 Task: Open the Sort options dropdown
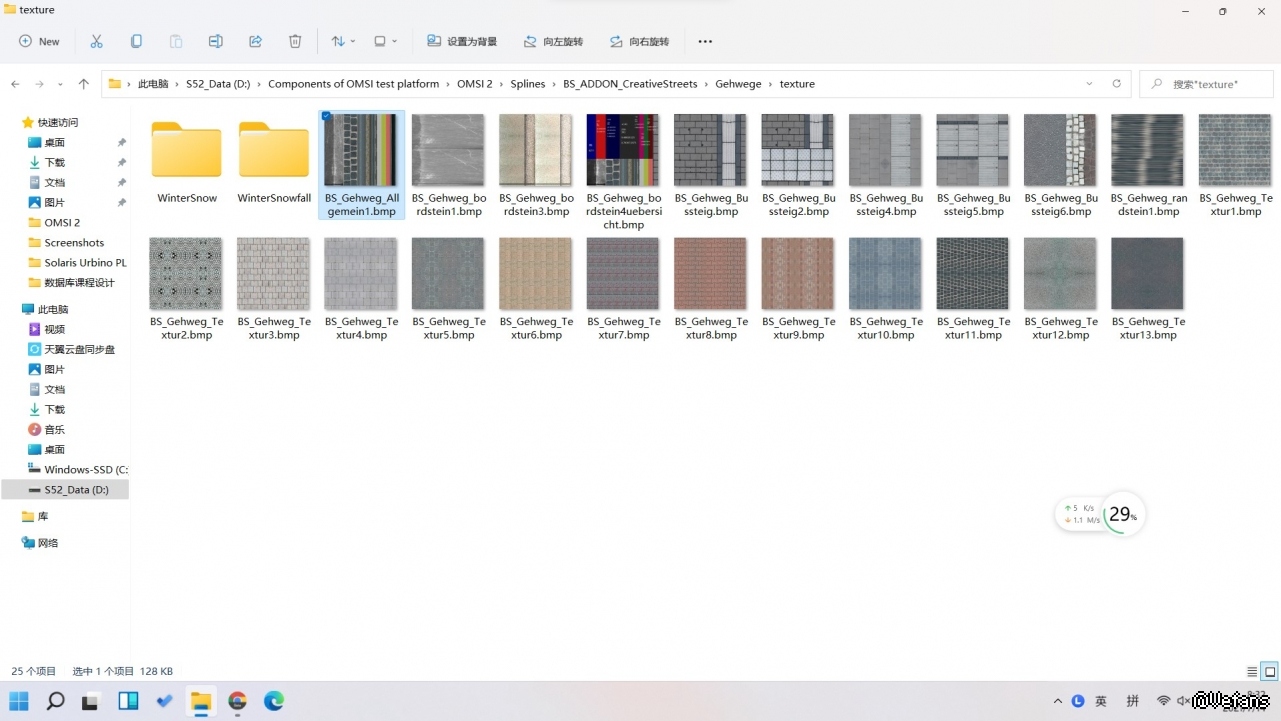[344, 41]
